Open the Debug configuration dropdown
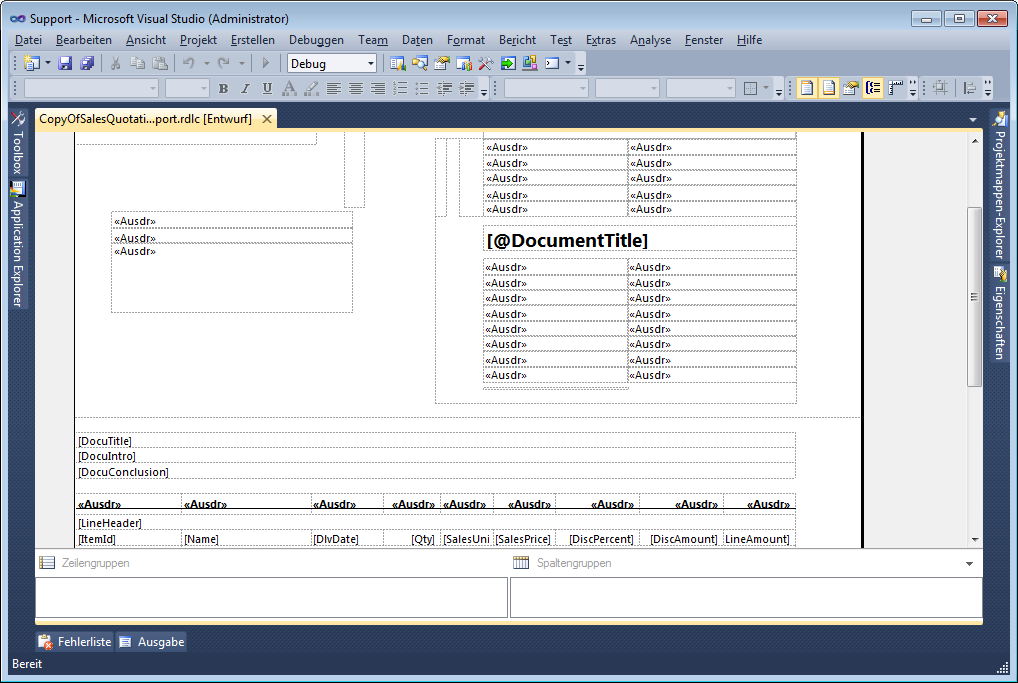The height and width of the screenshot is (683, 1018). click(x=371, y=64)
